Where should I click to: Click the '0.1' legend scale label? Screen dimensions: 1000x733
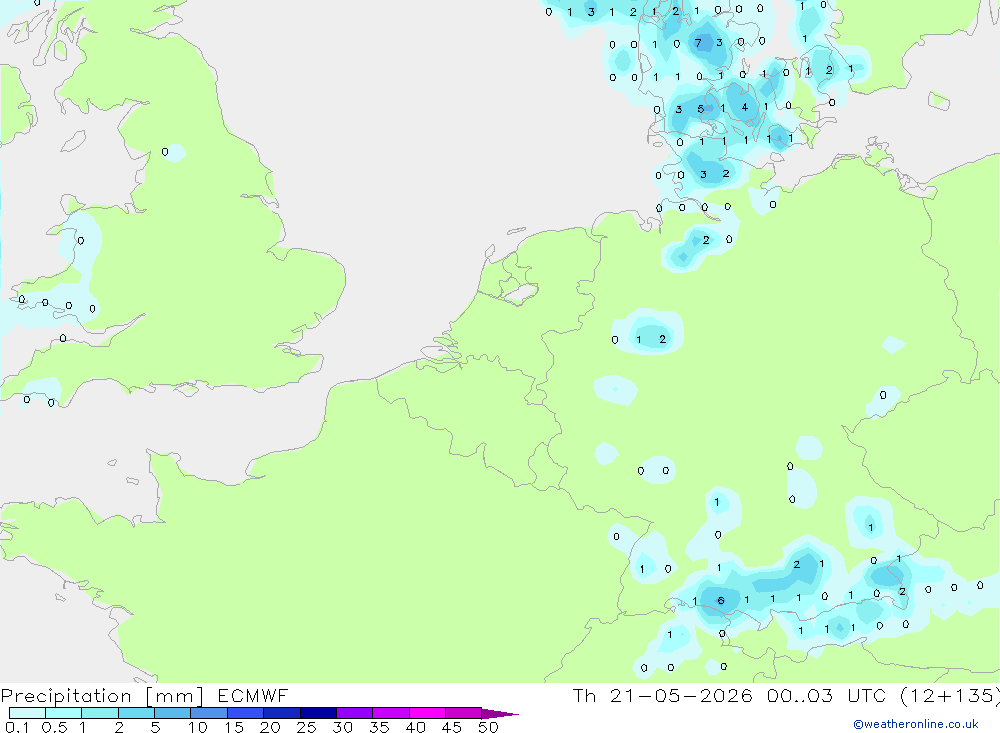pos(17,727)
